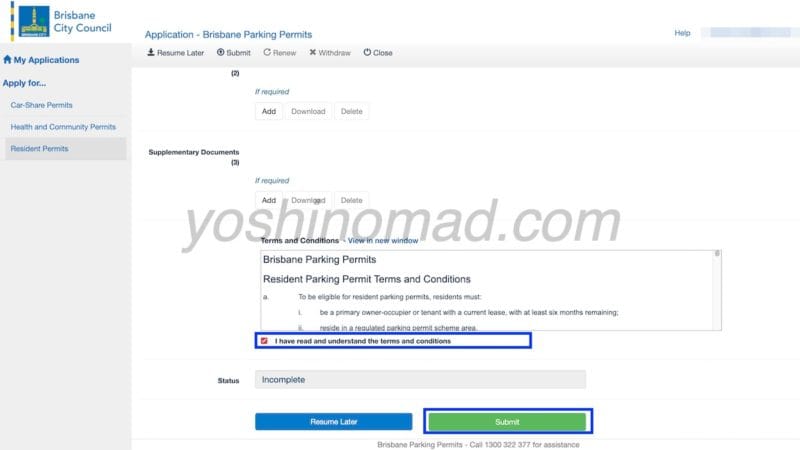
Task: Click the Help link
Action: click(x=682, y=33)
